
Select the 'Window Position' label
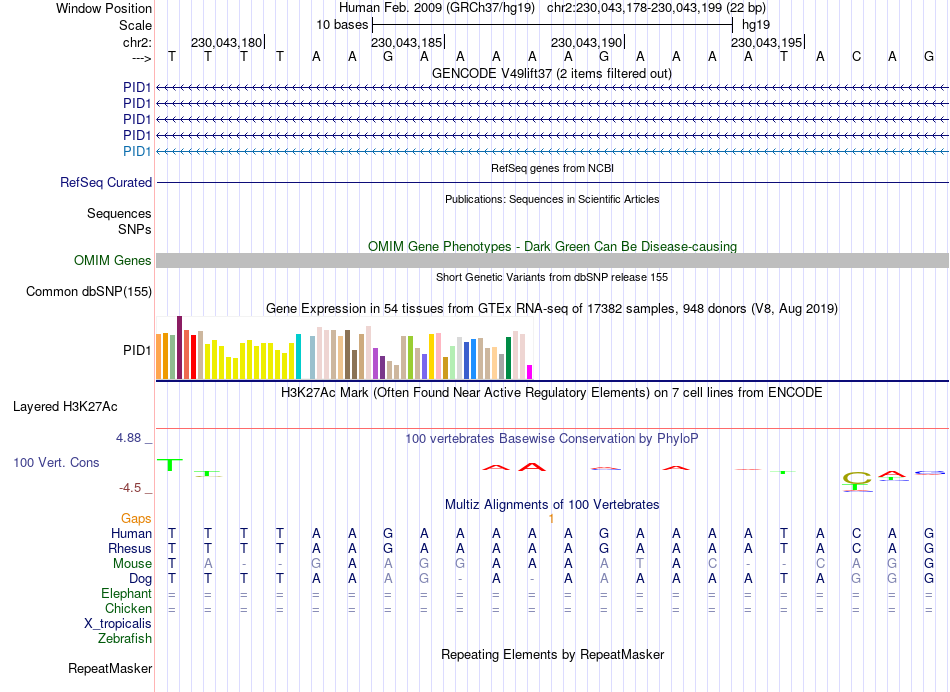click(x=104, y=8)
